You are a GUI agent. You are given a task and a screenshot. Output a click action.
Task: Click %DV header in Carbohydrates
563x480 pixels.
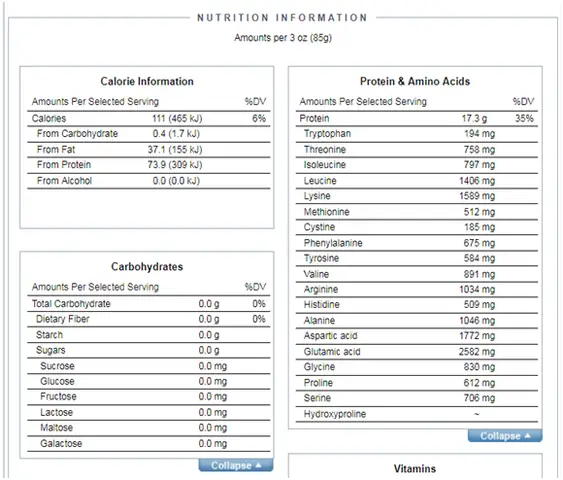tap(255, 287)
